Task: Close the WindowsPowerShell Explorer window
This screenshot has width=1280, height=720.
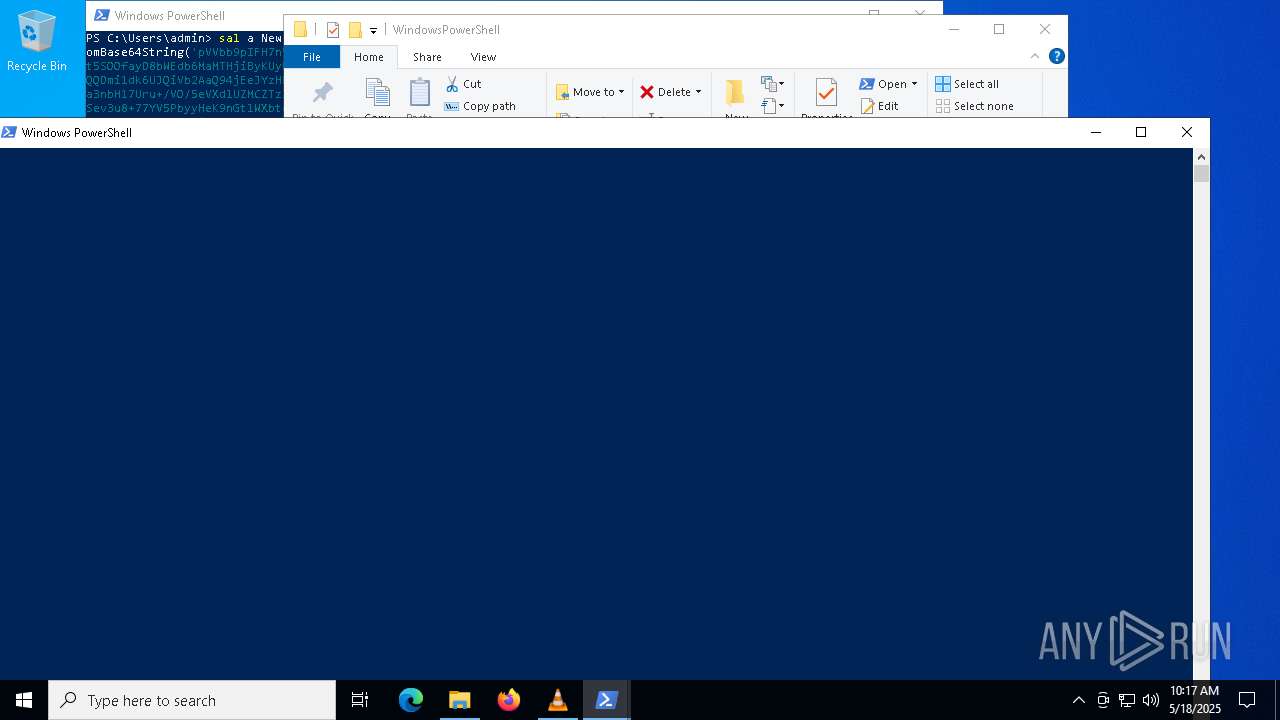Action: [1045, 29]
